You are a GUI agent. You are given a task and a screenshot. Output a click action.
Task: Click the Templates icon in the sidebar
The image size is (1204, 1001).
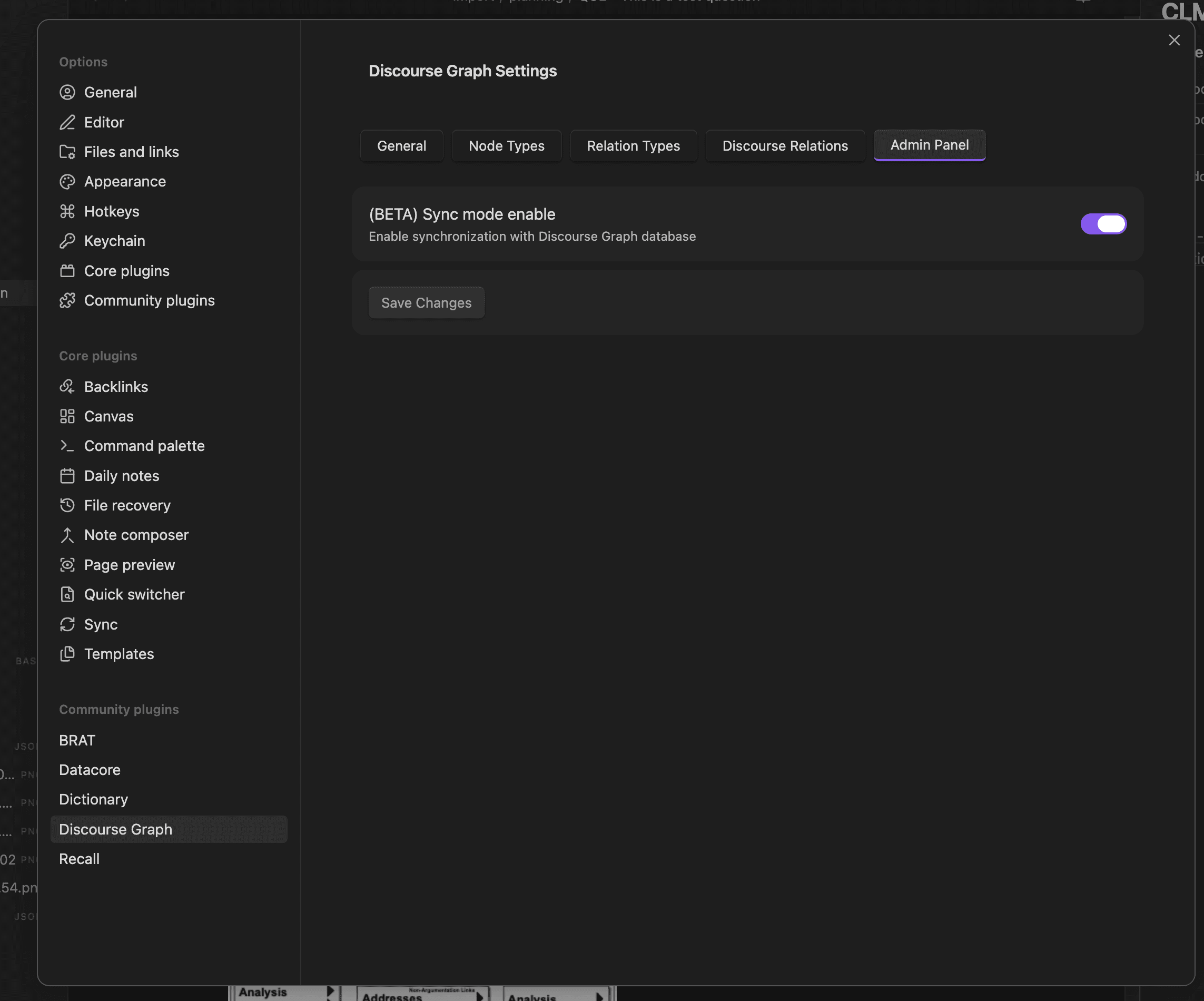tap(67, 654)
